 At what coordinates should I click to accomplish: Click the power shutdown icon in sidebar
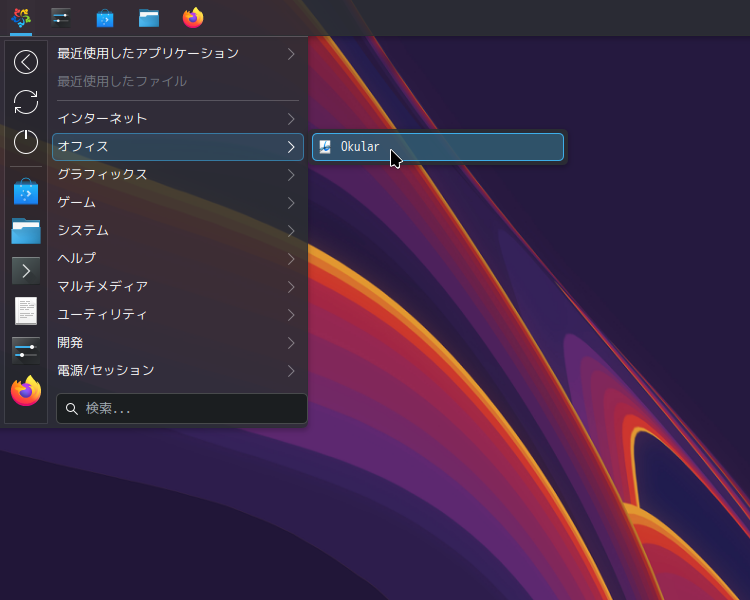(x=26, y=142)
